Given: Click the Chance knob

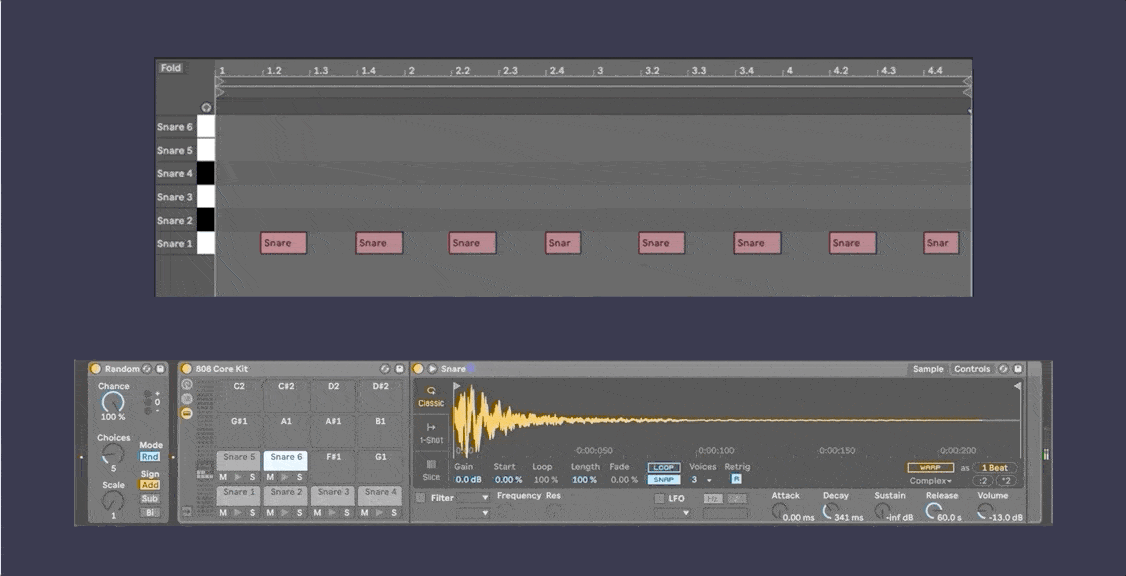Looking at the screenshot, I should [x=113, y=402].
